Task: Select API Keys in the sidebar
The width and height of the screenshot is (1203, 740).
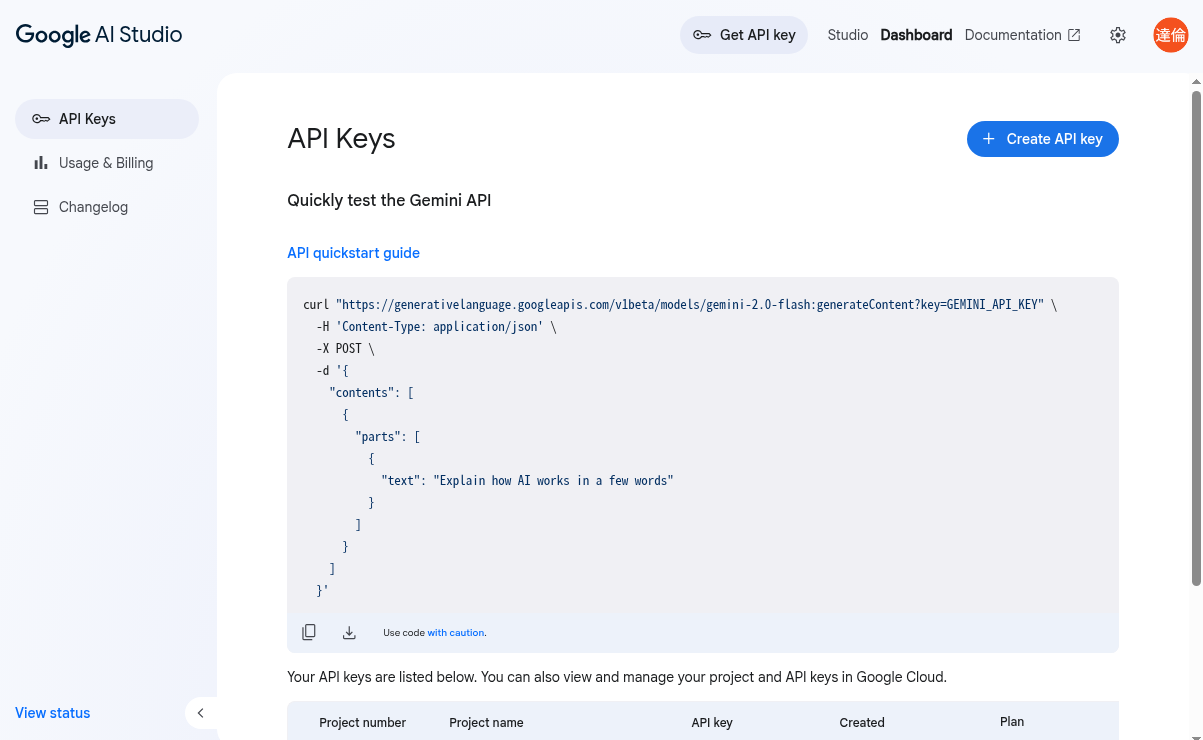Action: (107, 119)
